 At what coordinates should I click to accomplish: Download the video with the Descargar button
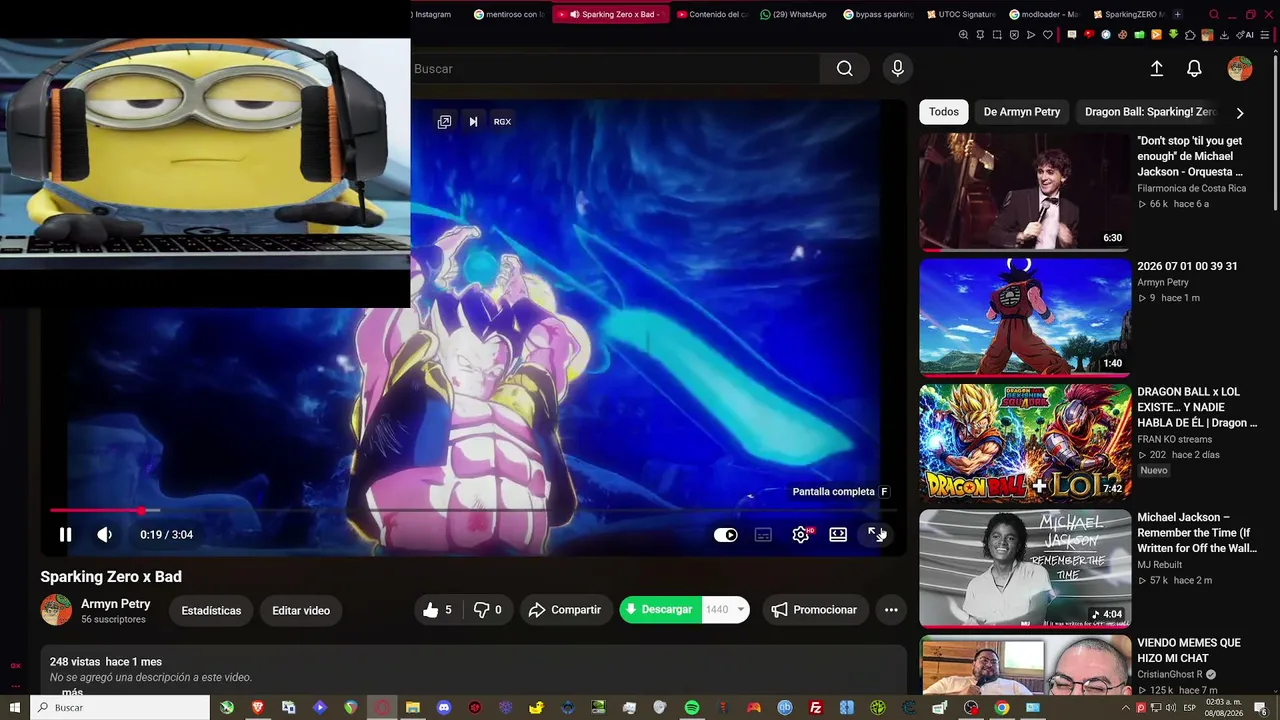coord(659,610)
